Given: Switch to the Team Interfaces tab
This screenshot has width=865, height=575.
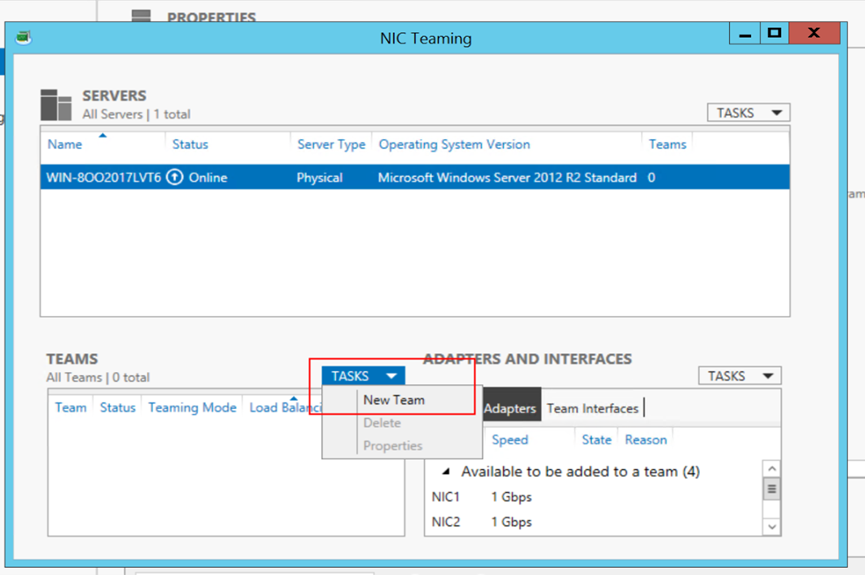Looking at the screenshot, I should pyautogui.click(x=592, y=408).
